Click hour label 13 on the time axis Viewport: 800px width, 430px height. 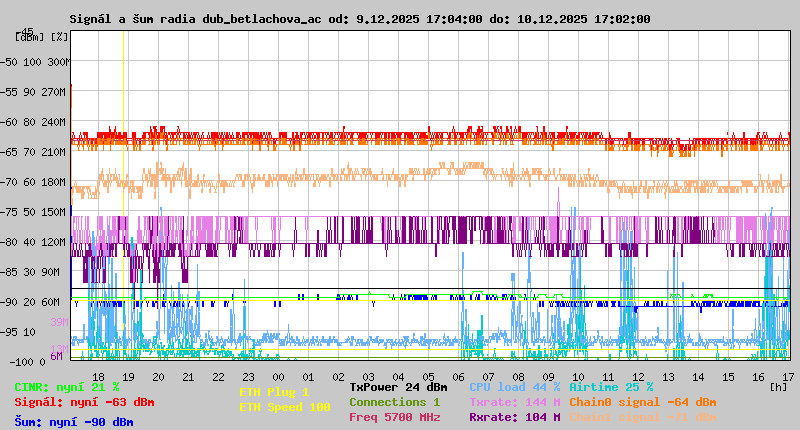(668, 377)
